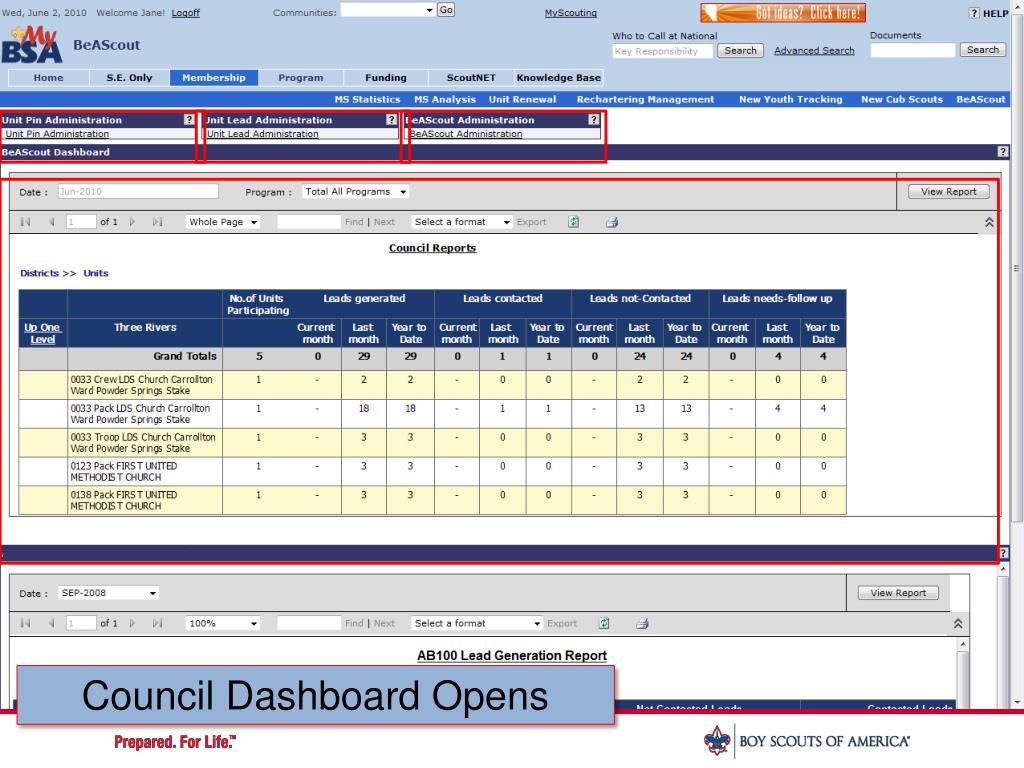Image resolution: width=1024 pixels, height=768 pixels.
Task: Switch to the Funding tab
Action: (385, 78)
